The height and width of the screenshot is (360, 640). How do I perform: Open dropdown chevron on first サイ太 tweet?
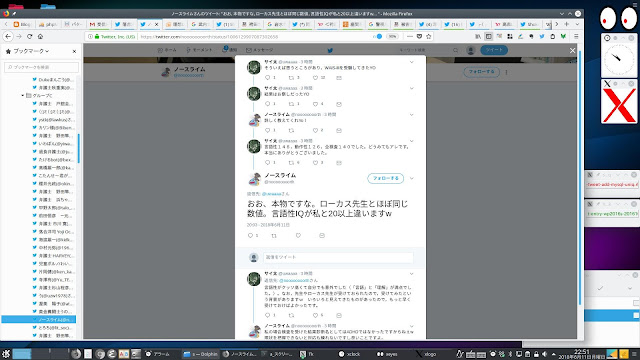pyautogui.click(x=411, y=62)
